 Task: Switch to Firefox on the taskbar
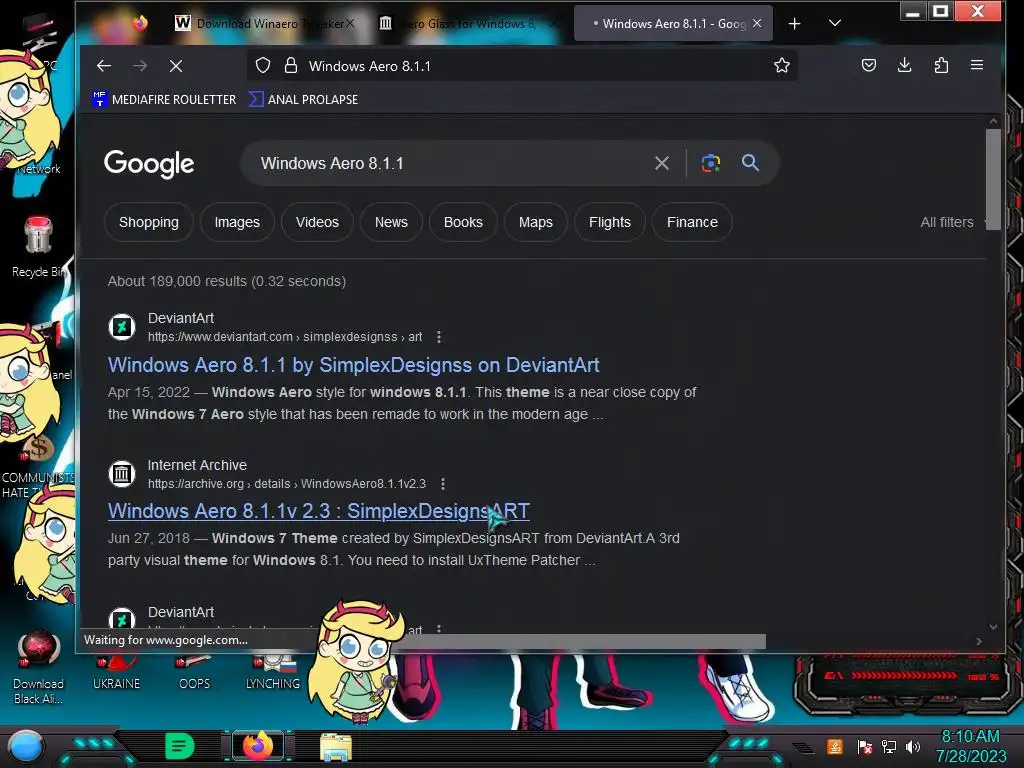(257, 746)
